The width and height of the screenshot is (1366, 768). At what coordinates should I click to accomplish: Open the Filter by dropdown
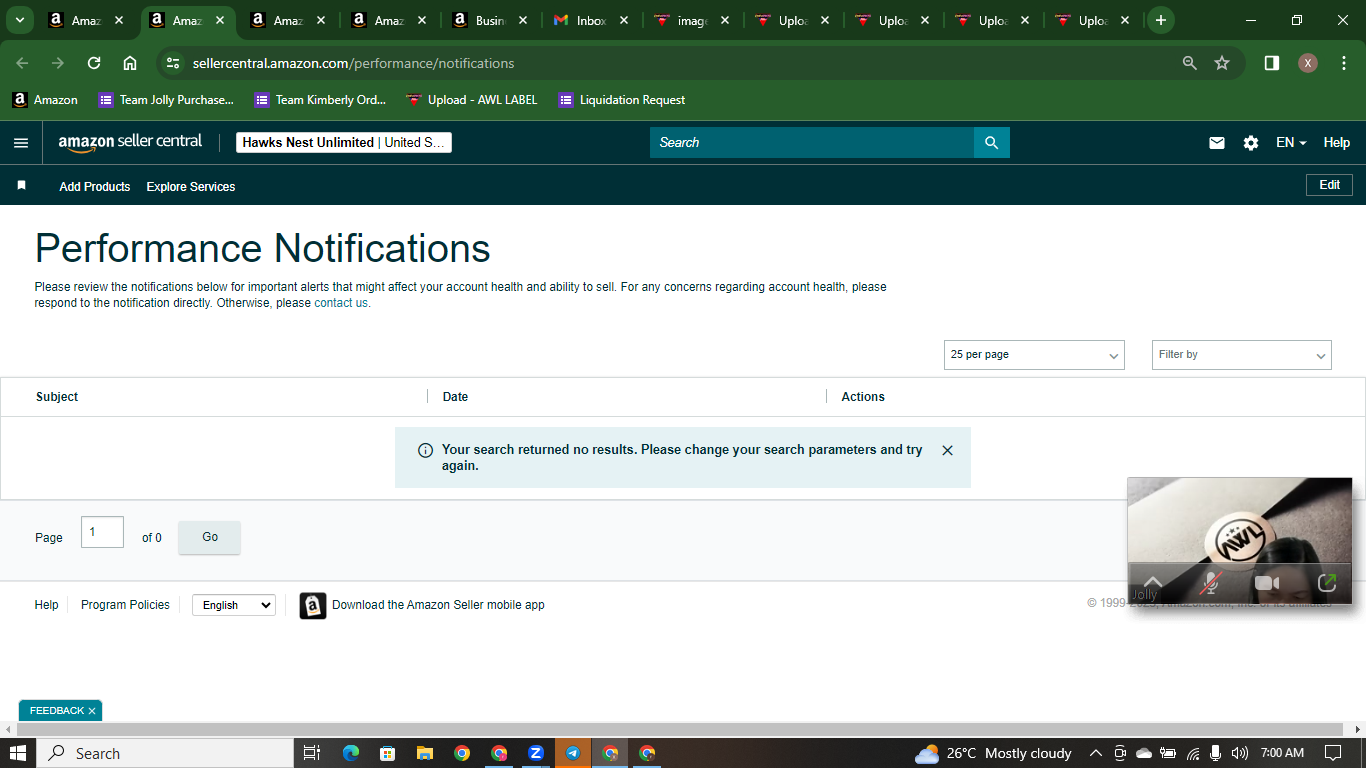tap(1242, 355)
